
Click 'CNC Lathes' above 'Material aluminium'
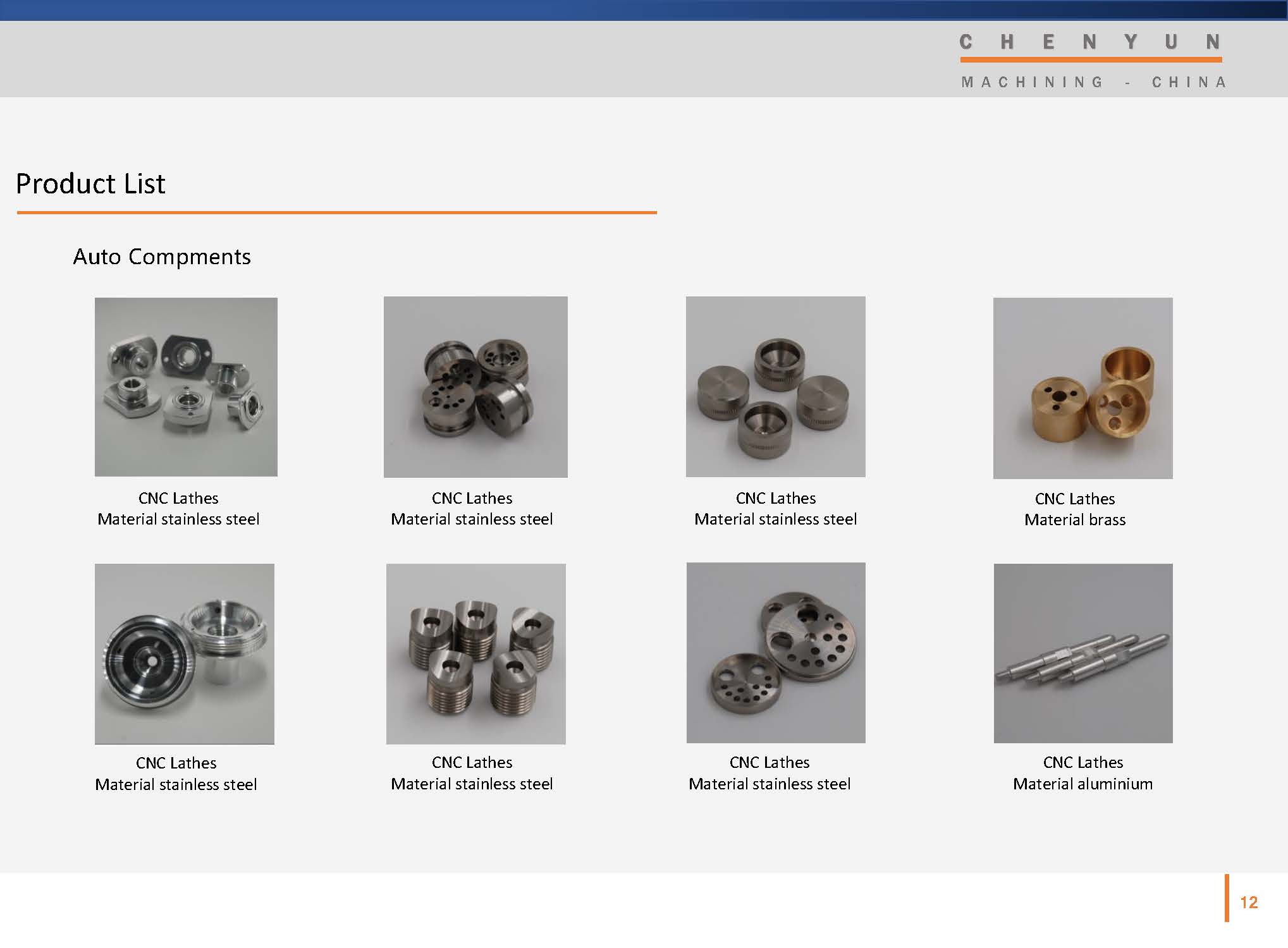click(1083, 763)
